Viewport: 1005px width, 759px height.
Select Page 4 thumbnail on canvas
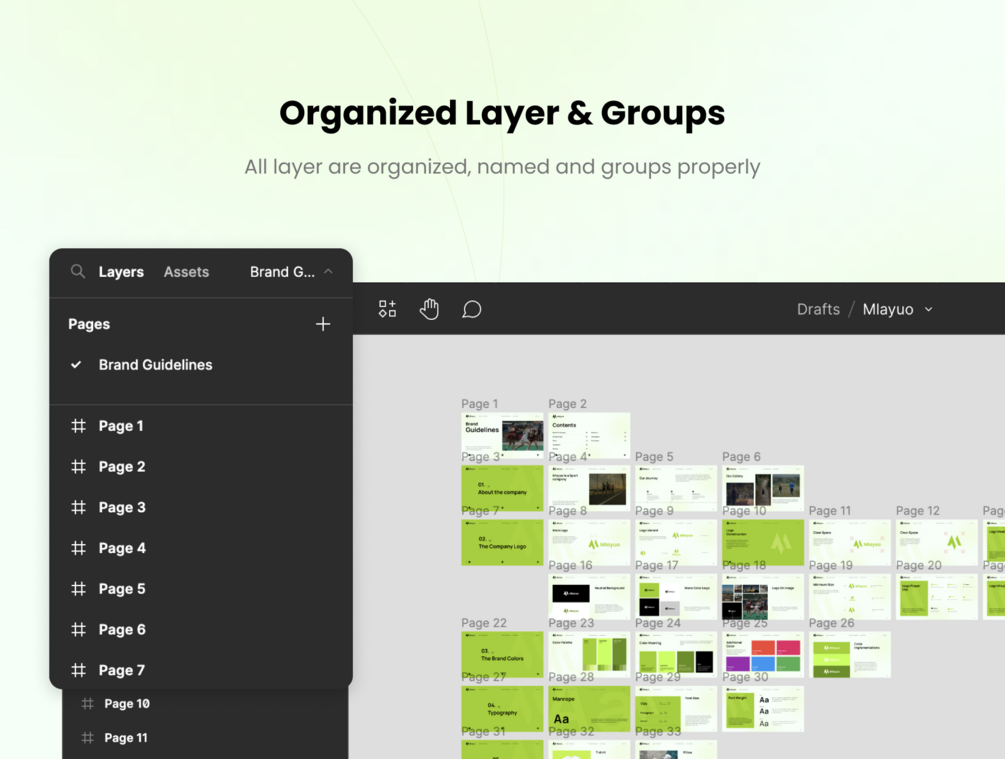click(589, 488)
